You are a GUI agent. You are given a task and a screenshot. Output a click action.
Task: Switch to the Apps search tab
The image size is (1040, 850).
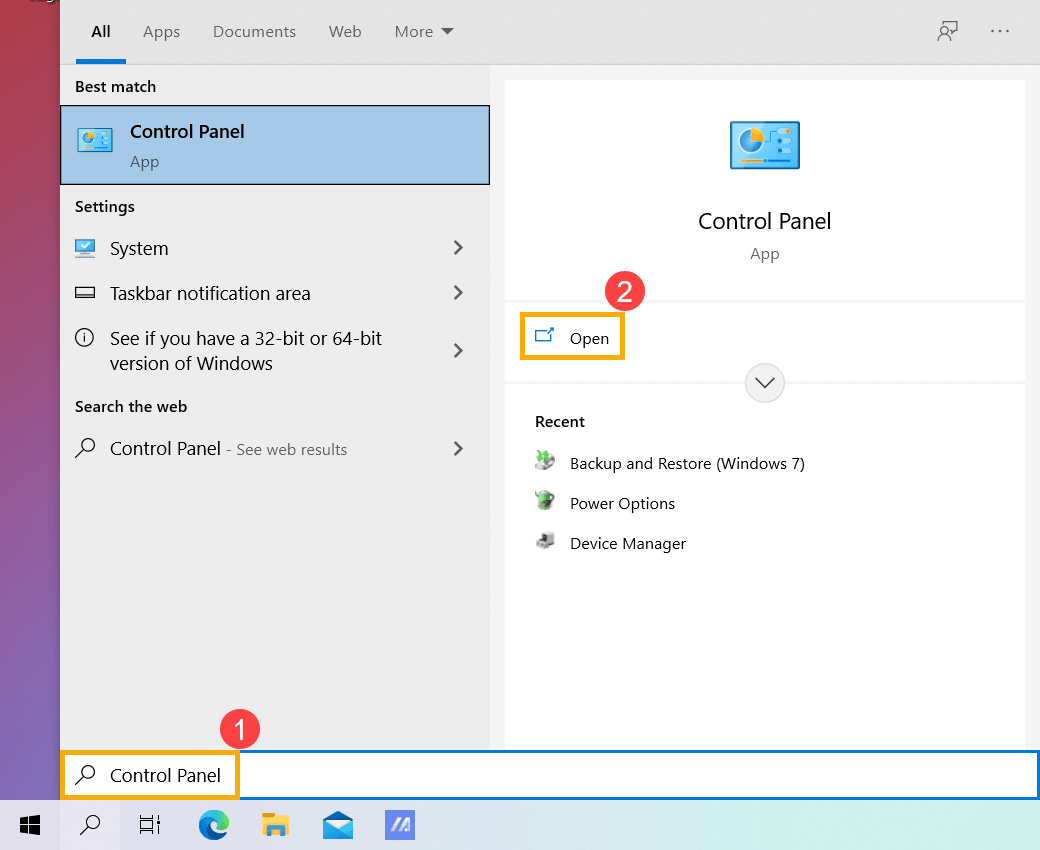pyautogui.click(x=161, y=31)
